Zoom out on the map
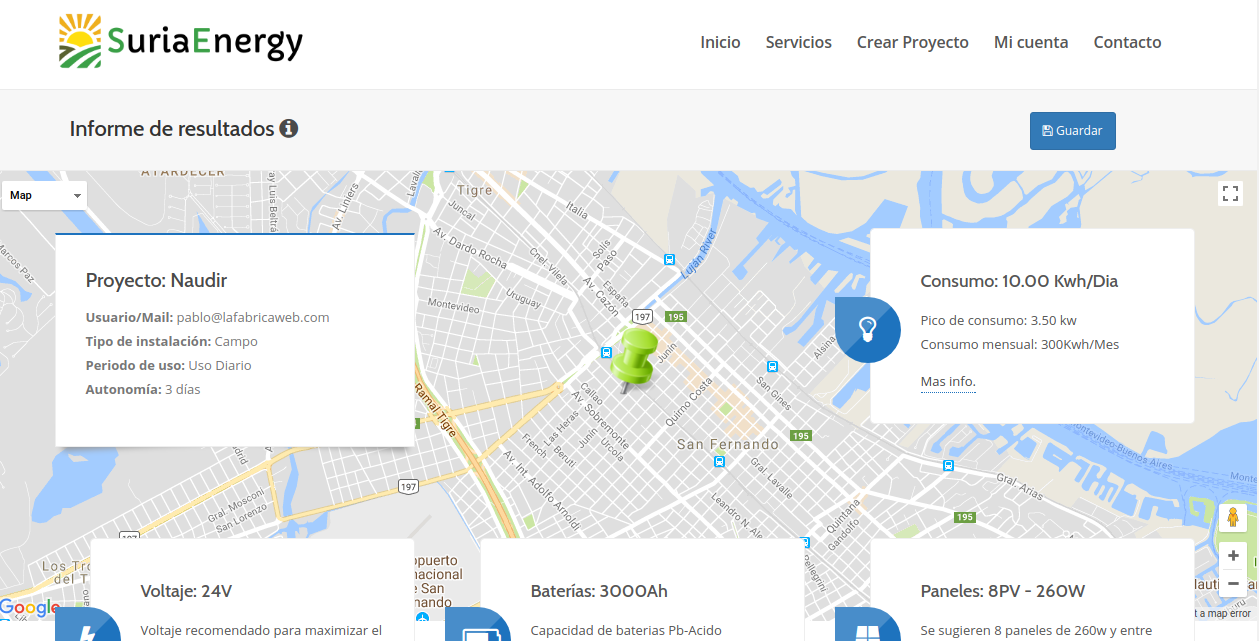1259x641 pixels. click(x=1232, y=583)
